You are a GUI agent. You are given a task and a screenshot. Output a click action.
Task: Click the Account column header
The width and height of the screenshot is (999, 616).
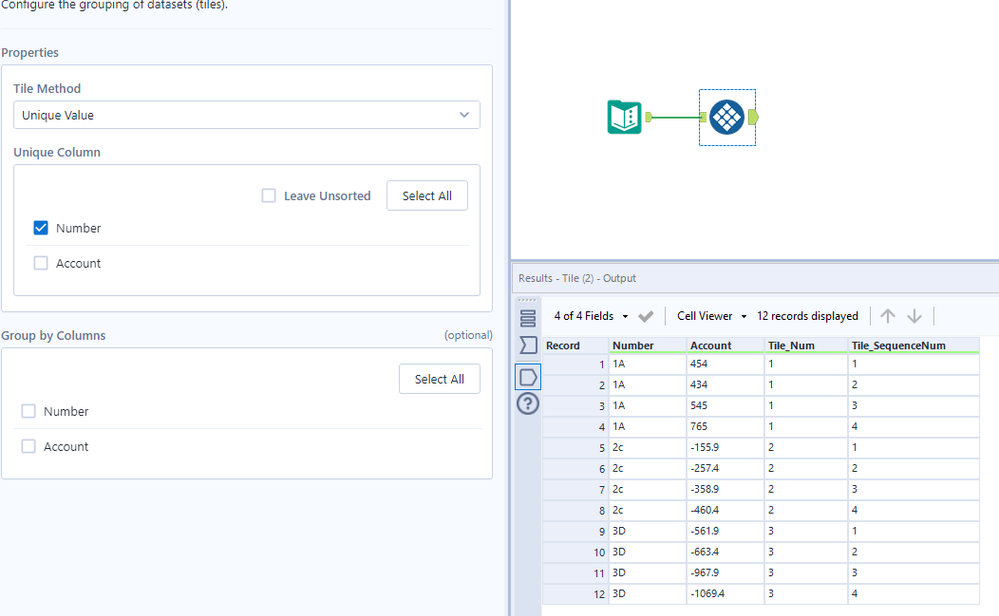725,345
